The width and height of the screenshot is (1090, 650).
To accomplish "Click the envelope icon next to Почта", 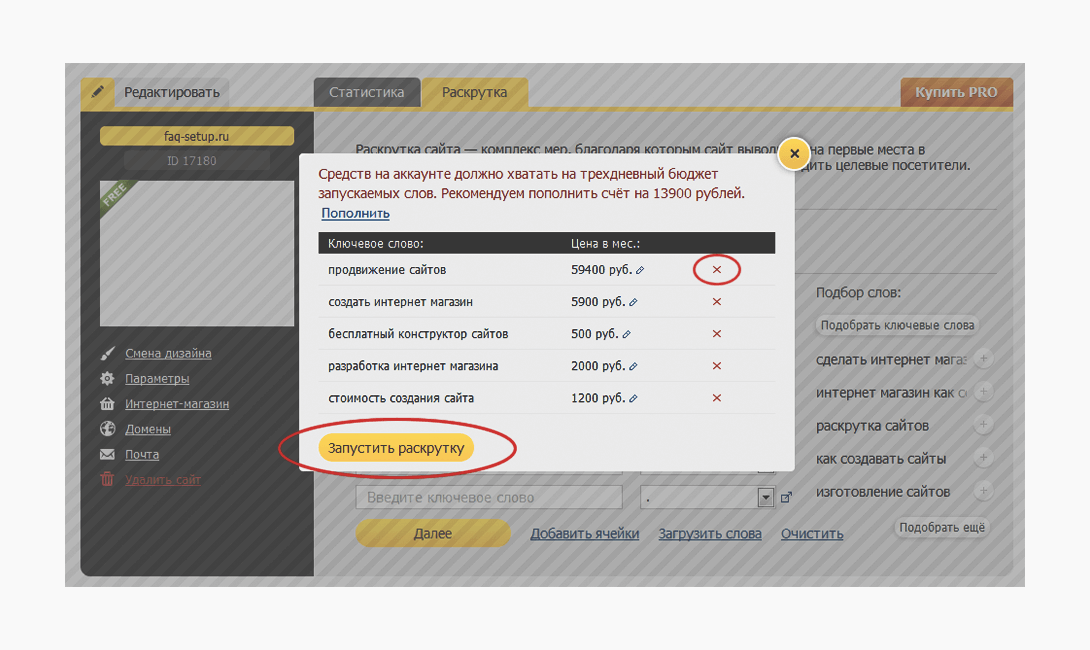I will (x=107, y=454).
